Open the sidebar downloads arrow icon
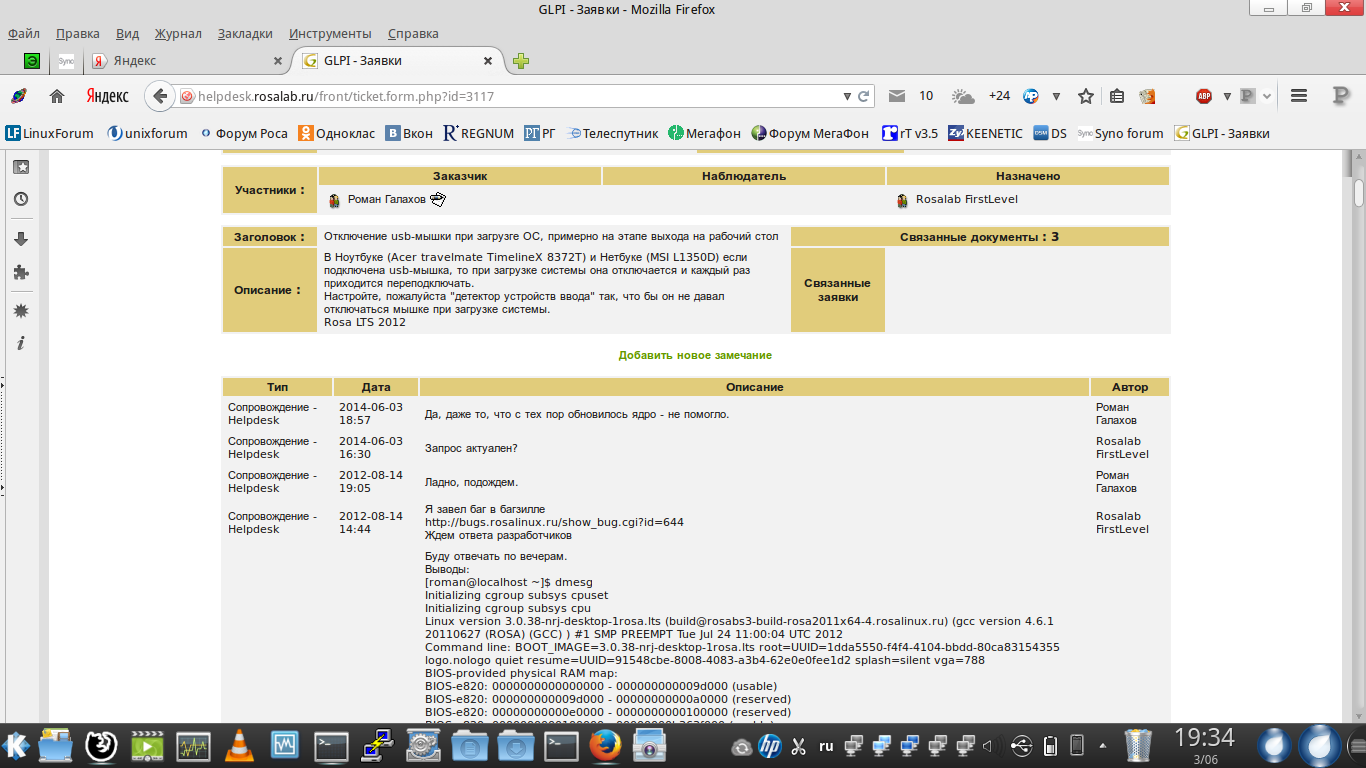Viewport: 1366px width, 768px height. pos(20,239)
